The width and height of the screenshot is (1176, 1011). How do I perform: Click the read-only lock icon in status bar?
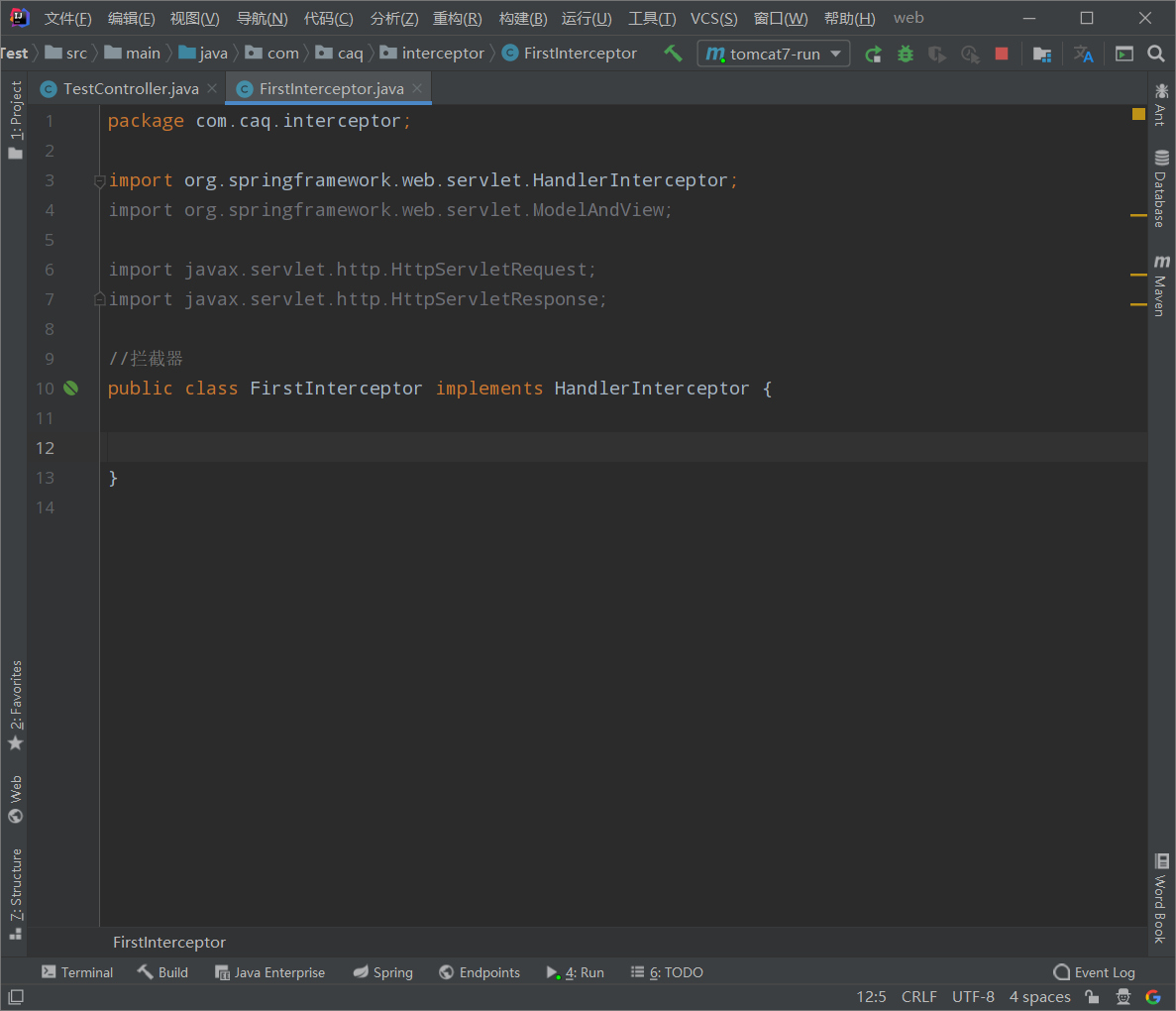[x=1092, y=997]
